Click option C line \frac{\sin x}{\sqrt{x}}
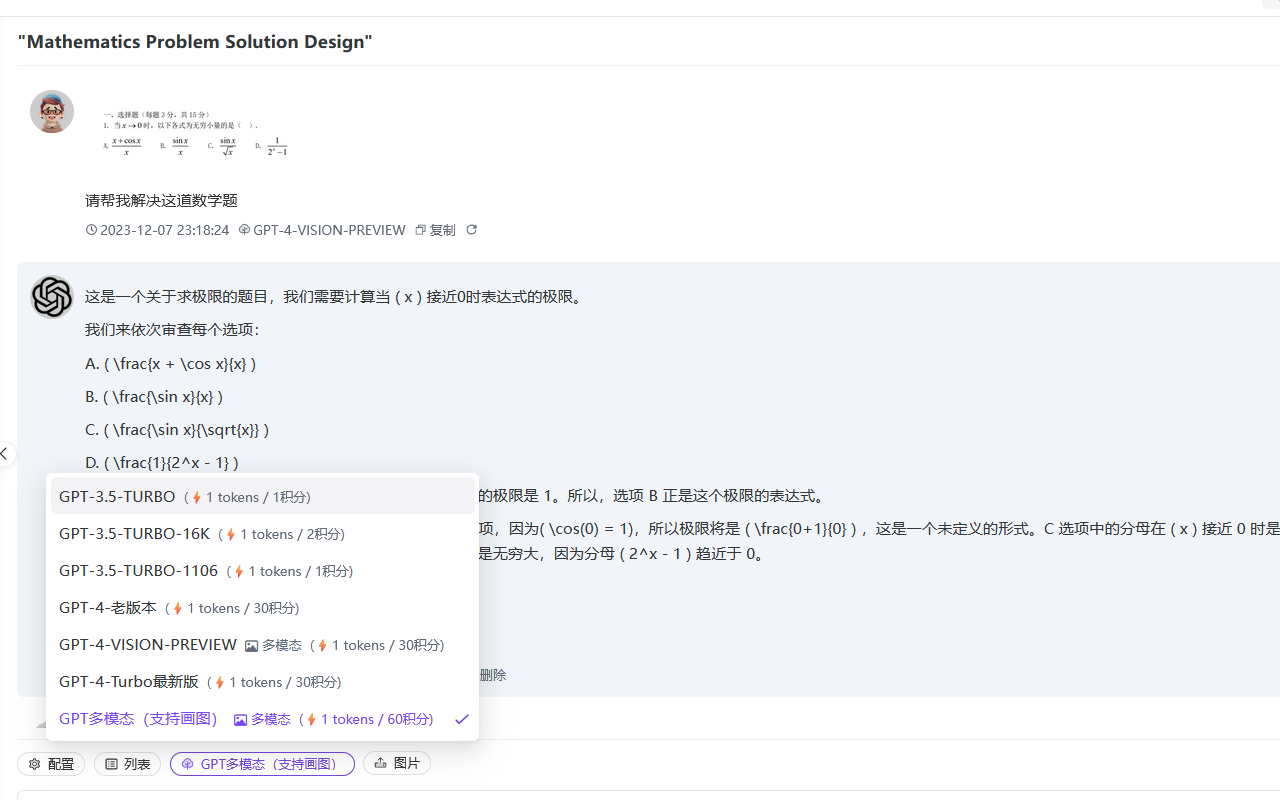The height and width of the screenshot is (800, 1280). click(x=177, y=429)
